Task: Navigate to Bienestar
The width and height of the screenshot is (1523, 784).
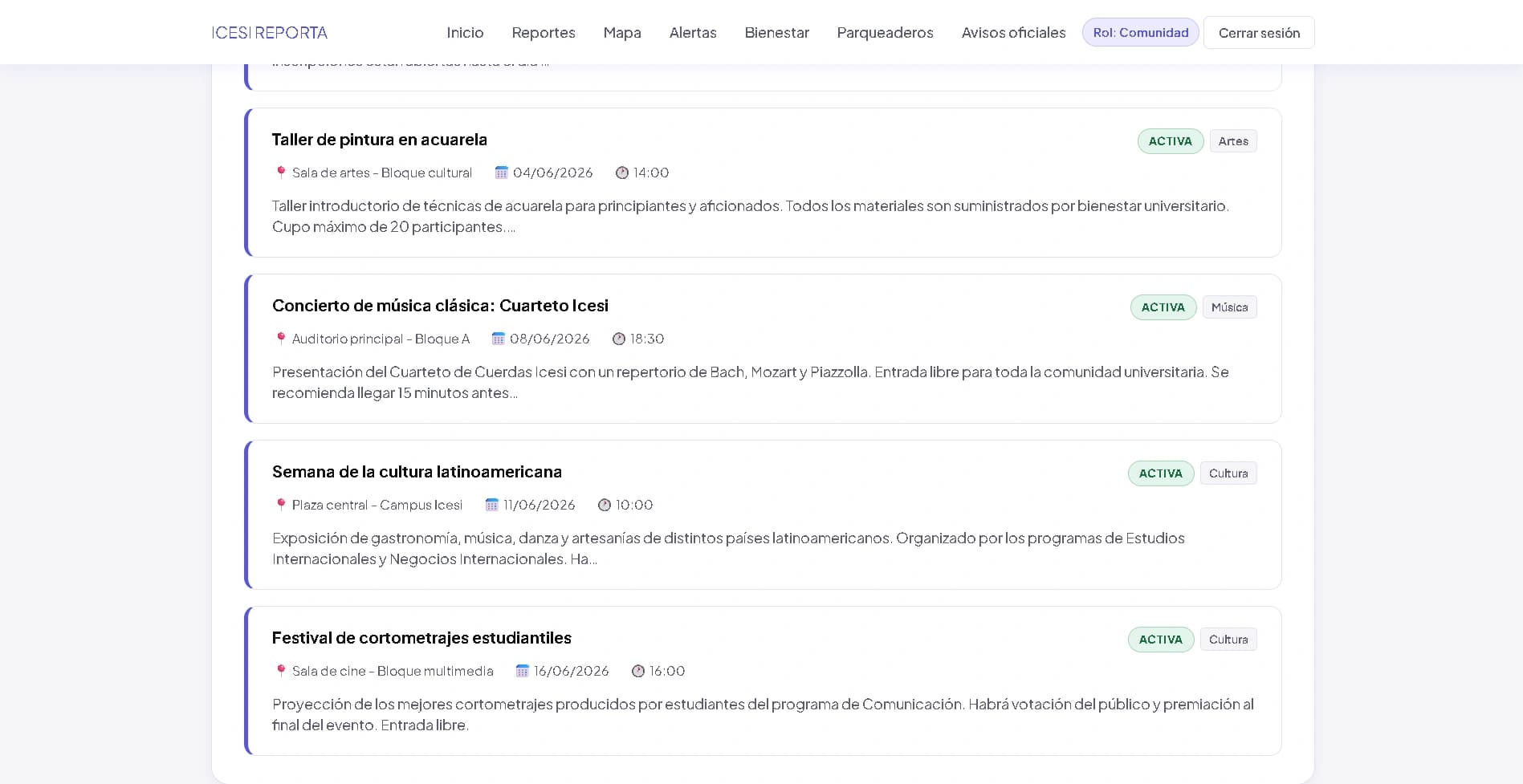Action: click(777, 33)
